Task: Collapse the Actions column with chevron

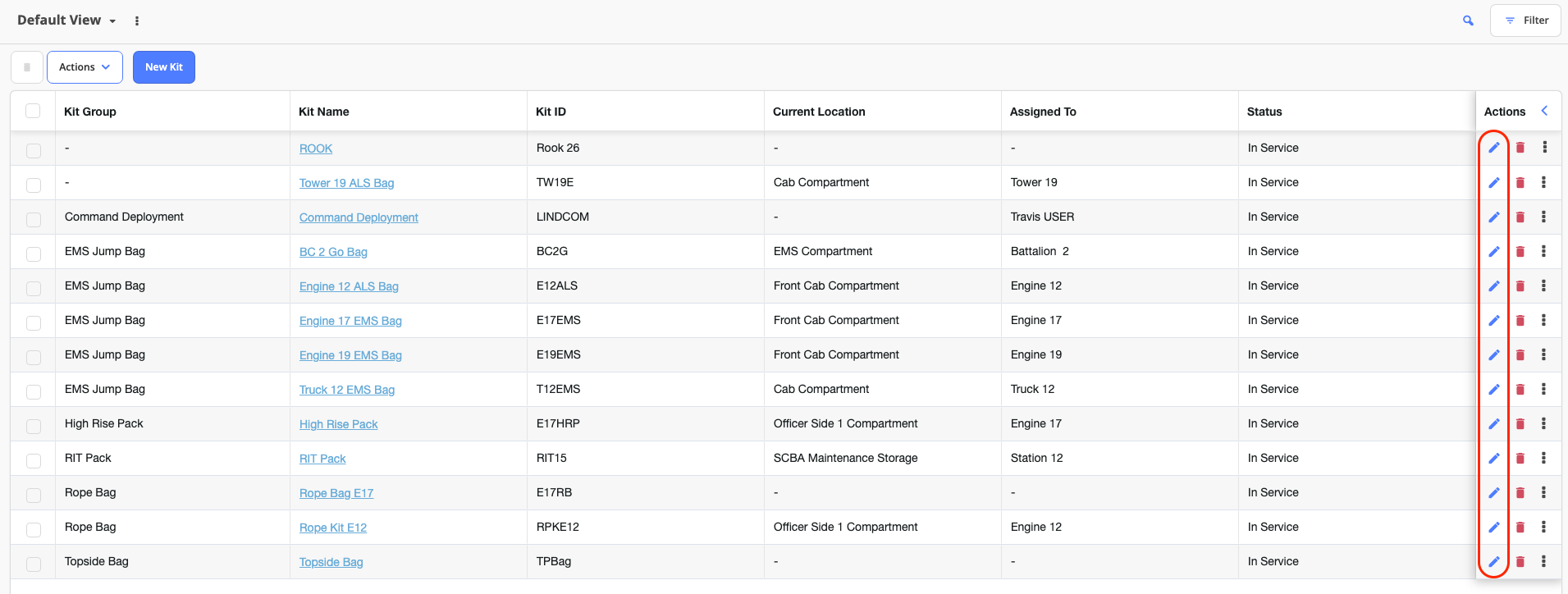Action: [1544, 111]
